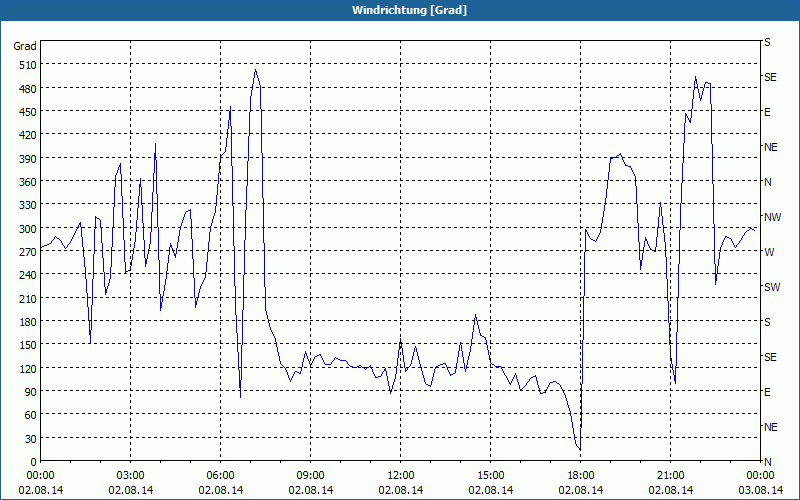Pick the S compass label level with 180
800x500 pixels.
(x=767, y=322)
